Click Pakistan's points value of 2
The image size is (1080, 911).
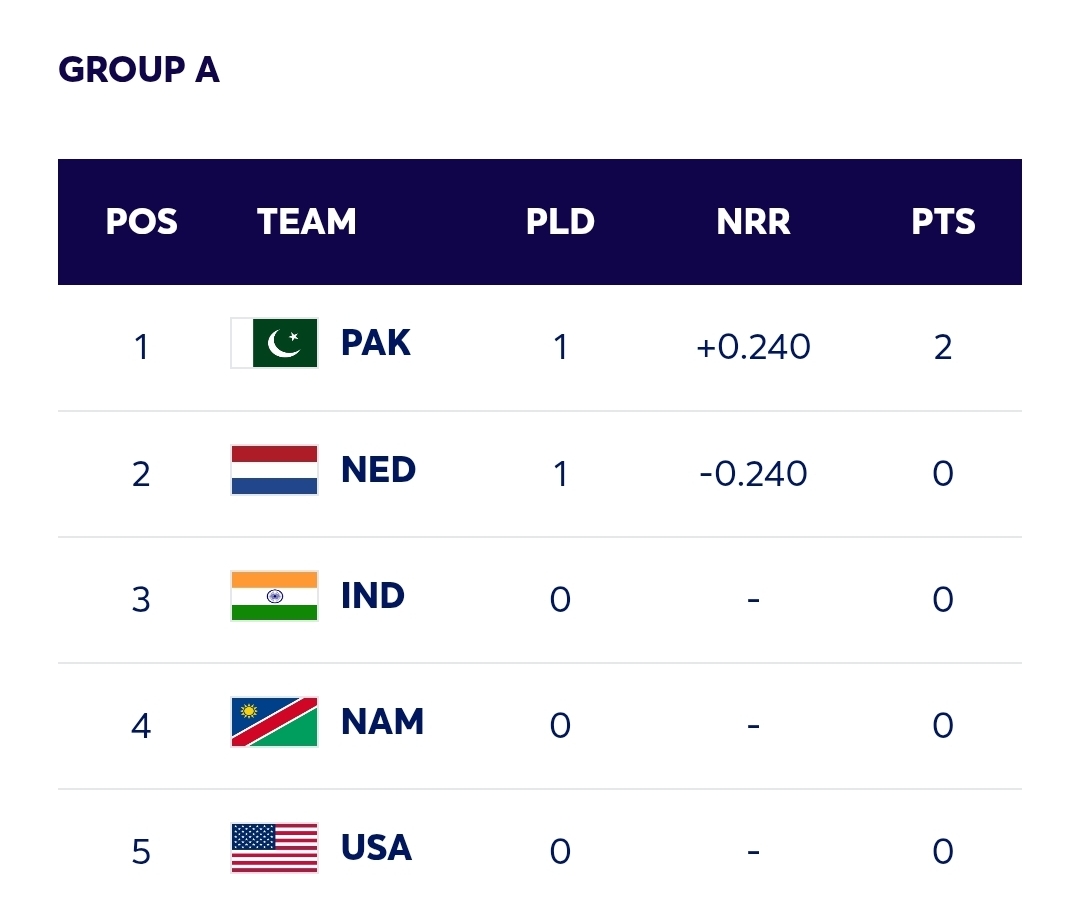point(943,347)
